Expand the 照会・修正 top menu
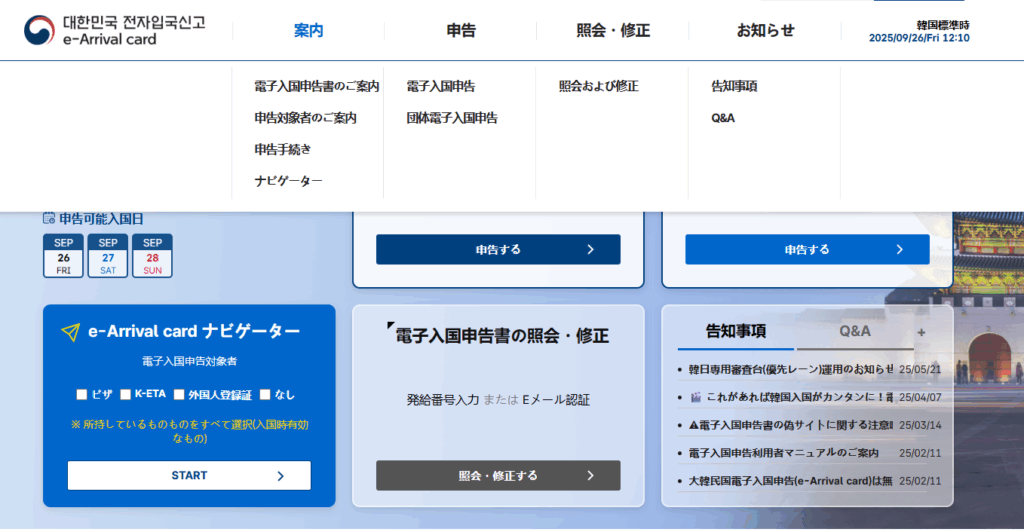 [x=613, y=31]
